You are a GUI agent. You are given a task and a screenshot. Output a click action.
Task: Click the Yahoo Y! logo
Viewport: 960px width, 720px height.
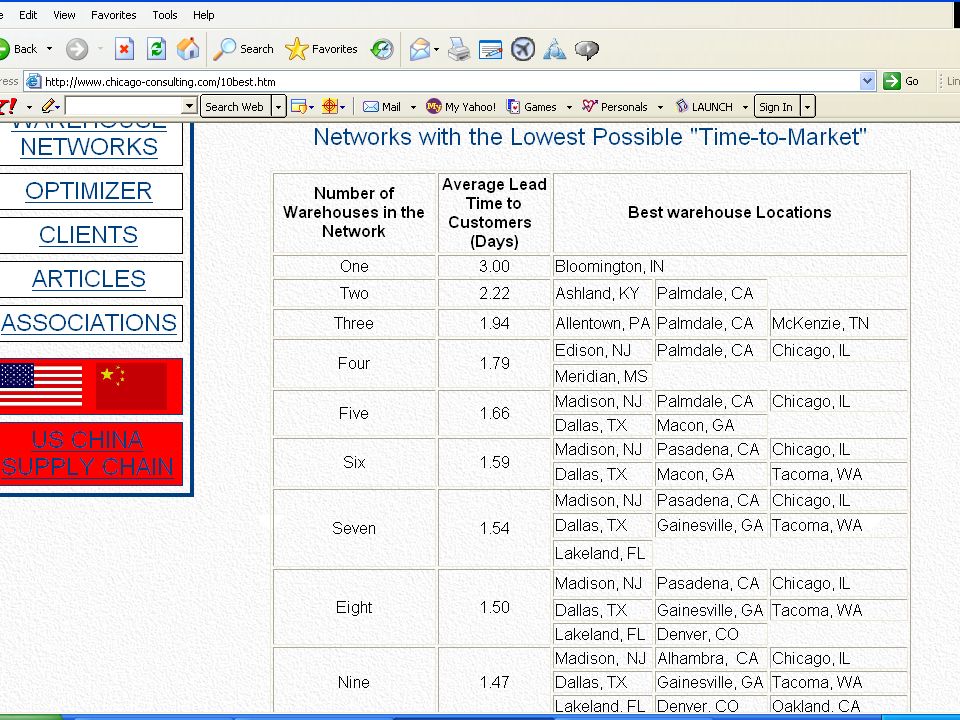tap(9, 107)
